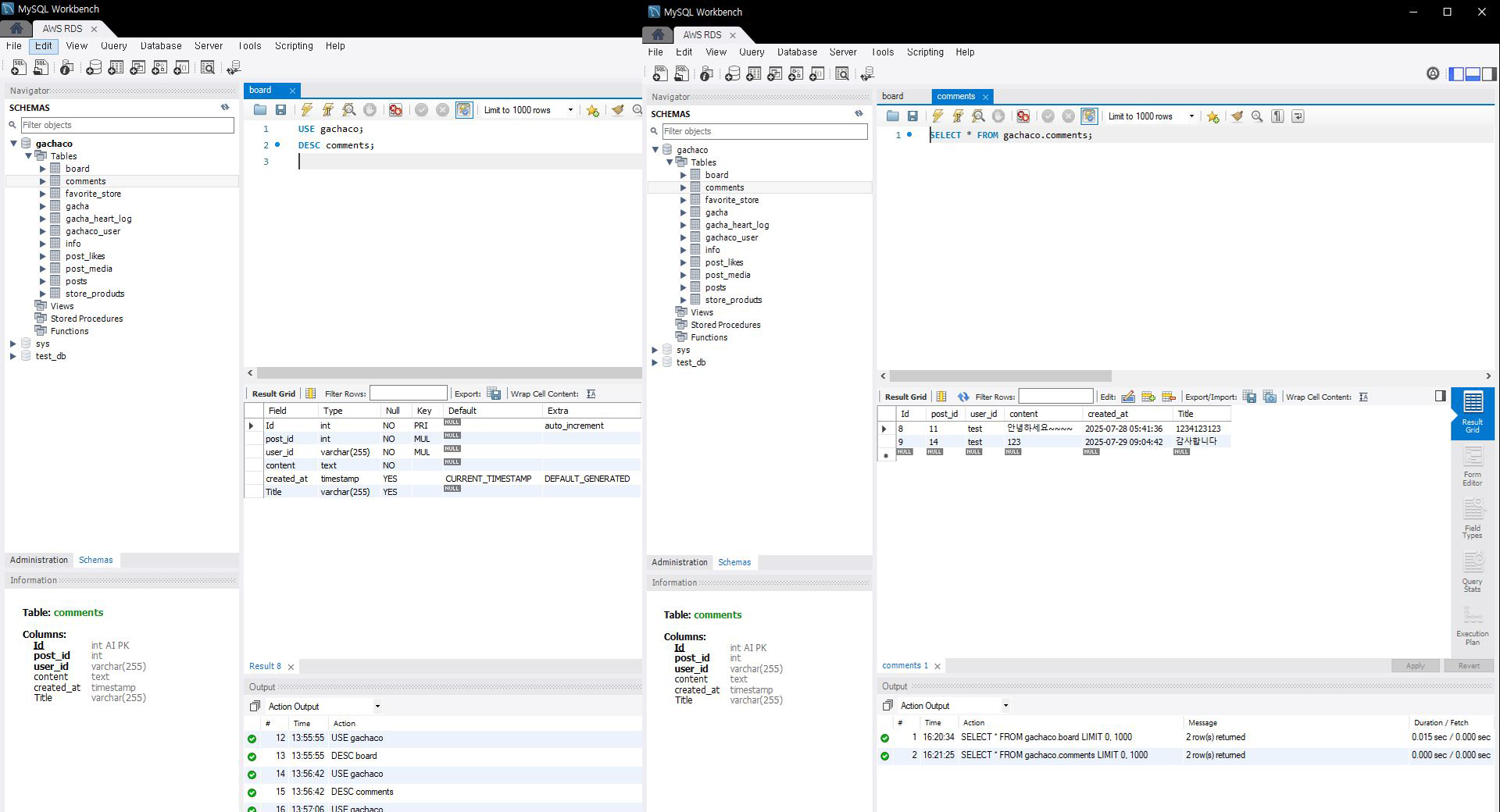Execute current statement in right window
Viewport: 1500px width, 812px height.
pos(958,116)
